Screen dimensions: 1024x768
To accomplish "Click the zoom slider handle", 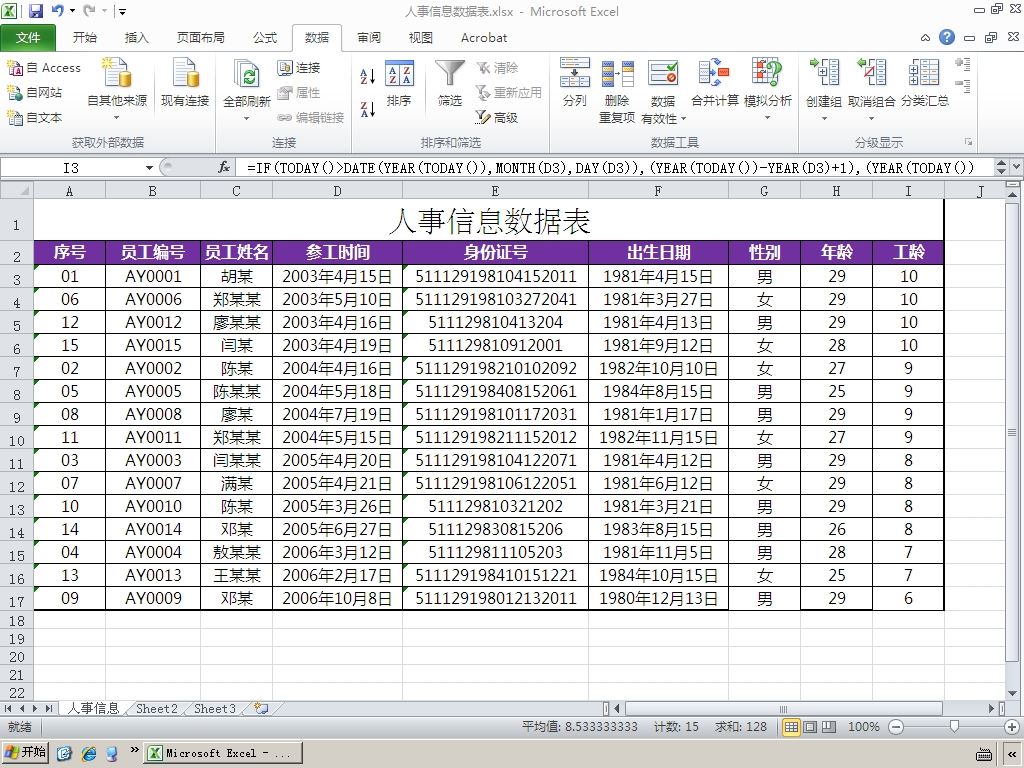I will [x=954, y=726].
